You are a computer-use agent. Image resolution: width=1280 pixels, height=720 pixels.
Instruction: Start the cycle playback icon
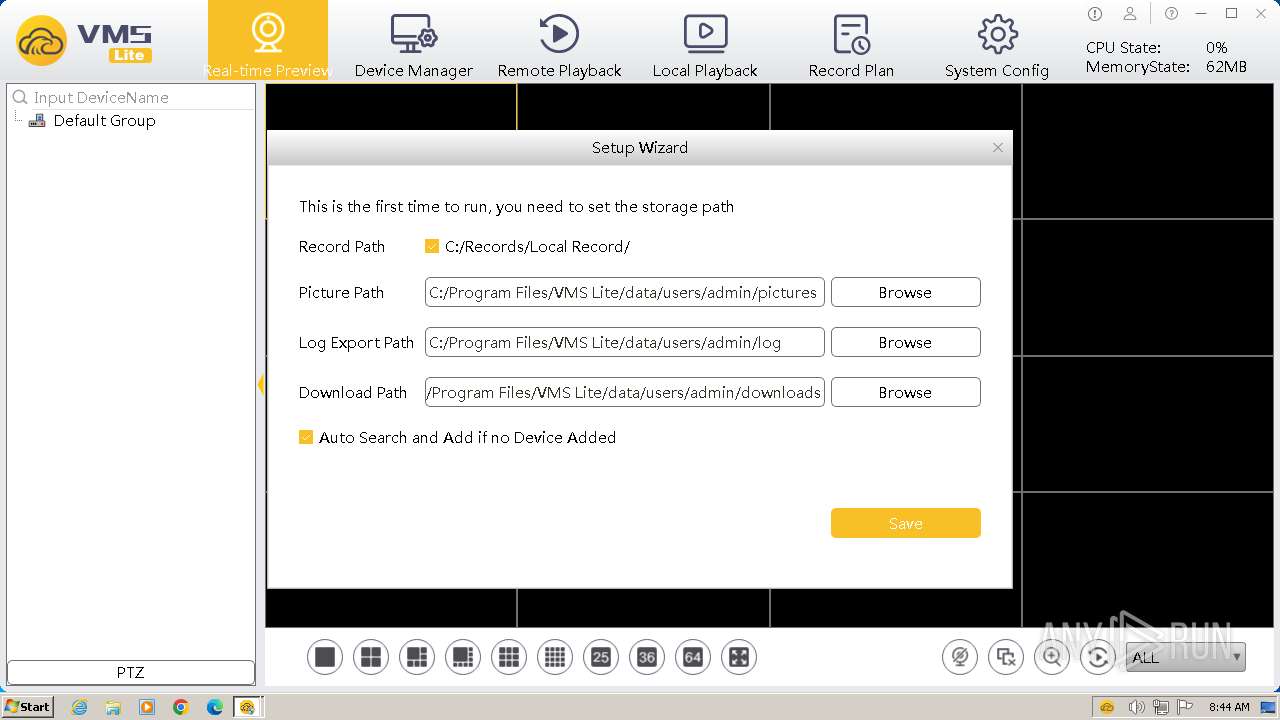point(1098,657)
